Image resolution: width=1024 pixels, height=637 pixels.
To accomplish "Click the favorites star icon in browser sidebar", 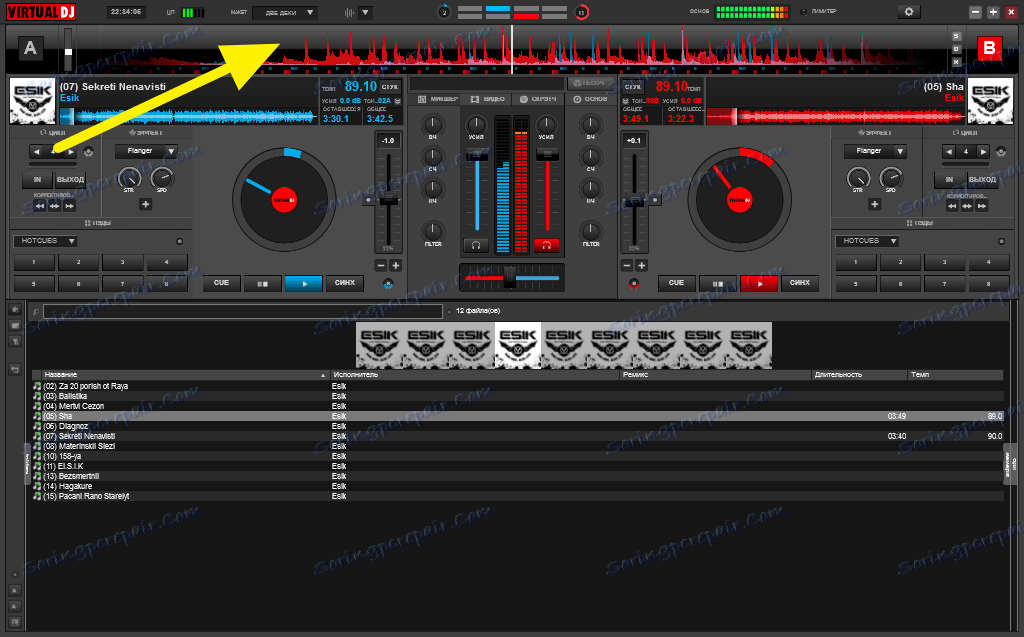I will click(14, 309).
